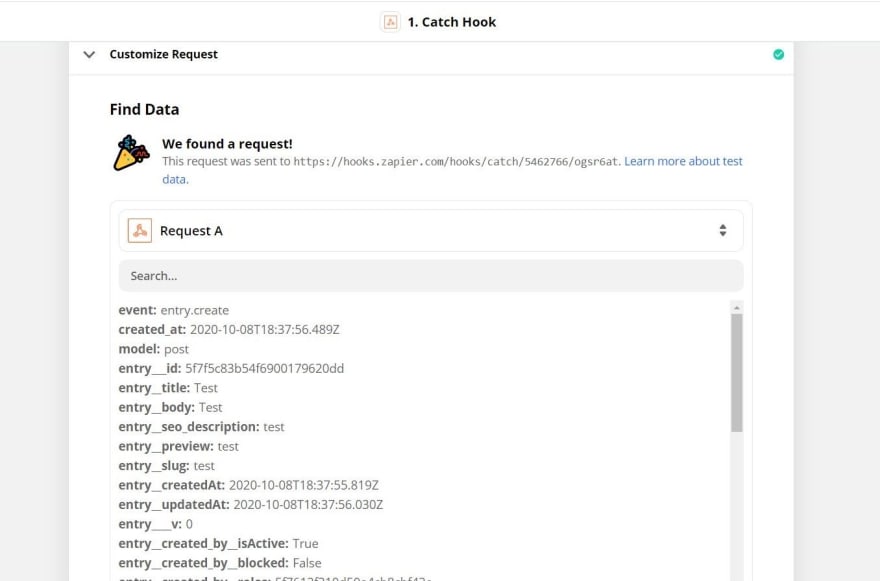880x581 pixels.
Task: Select the entry__createdAt timestamp row
Action: [249, 485]
